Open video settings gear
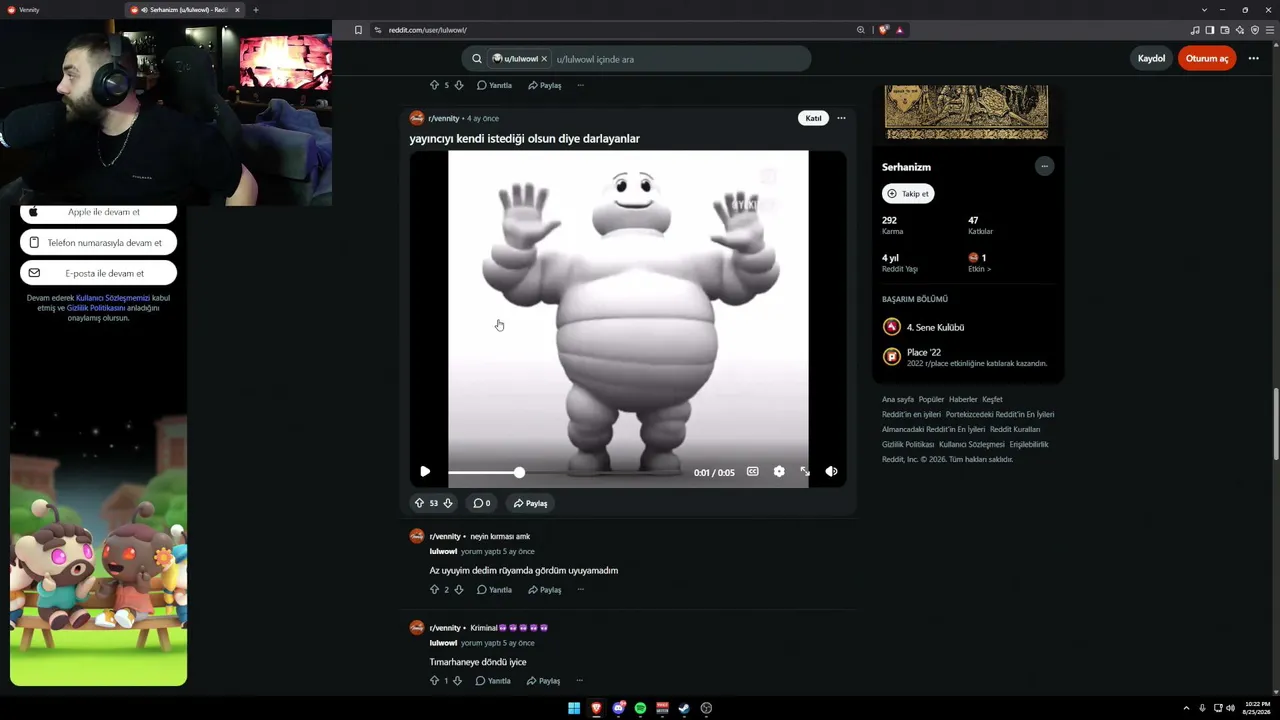Image resolution: width=1280 pixels, height=720 pixels. (x=779, y=471)
